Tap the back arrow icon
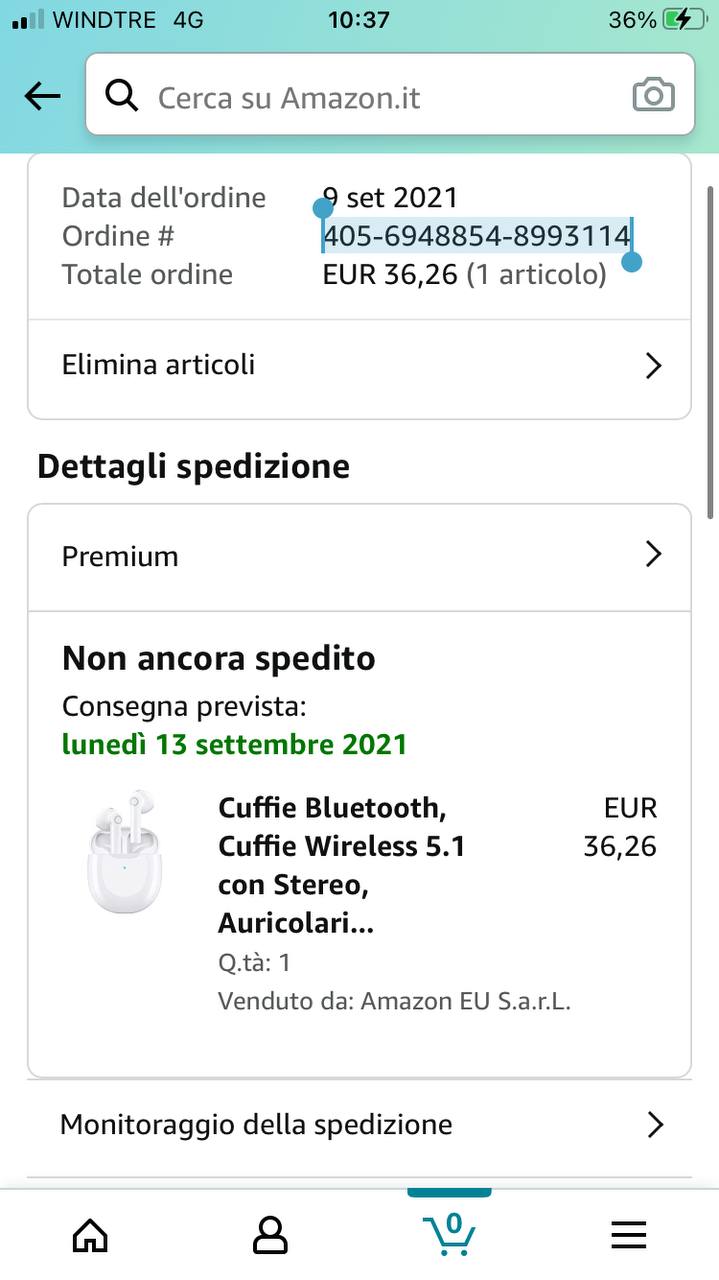This screenshot has width=719, height=1280. (x=42, y=96)
